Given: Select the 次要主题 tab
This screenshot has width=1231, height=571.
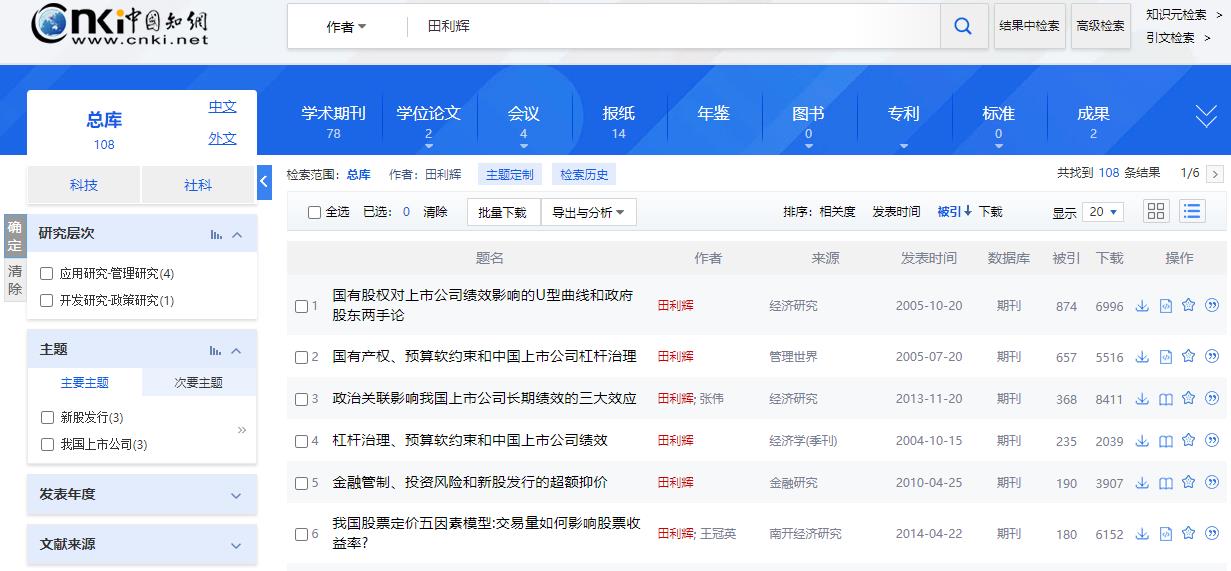Looking at the screenshot, I should [x=198, y=383].
